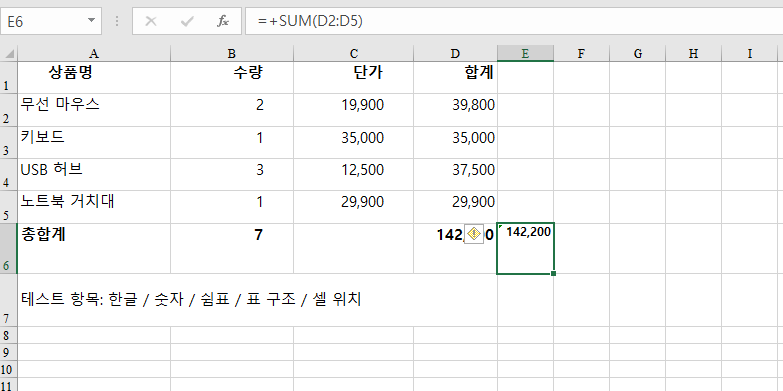Click 키보드 subtotal 35,000 in column D

(455, 142)
